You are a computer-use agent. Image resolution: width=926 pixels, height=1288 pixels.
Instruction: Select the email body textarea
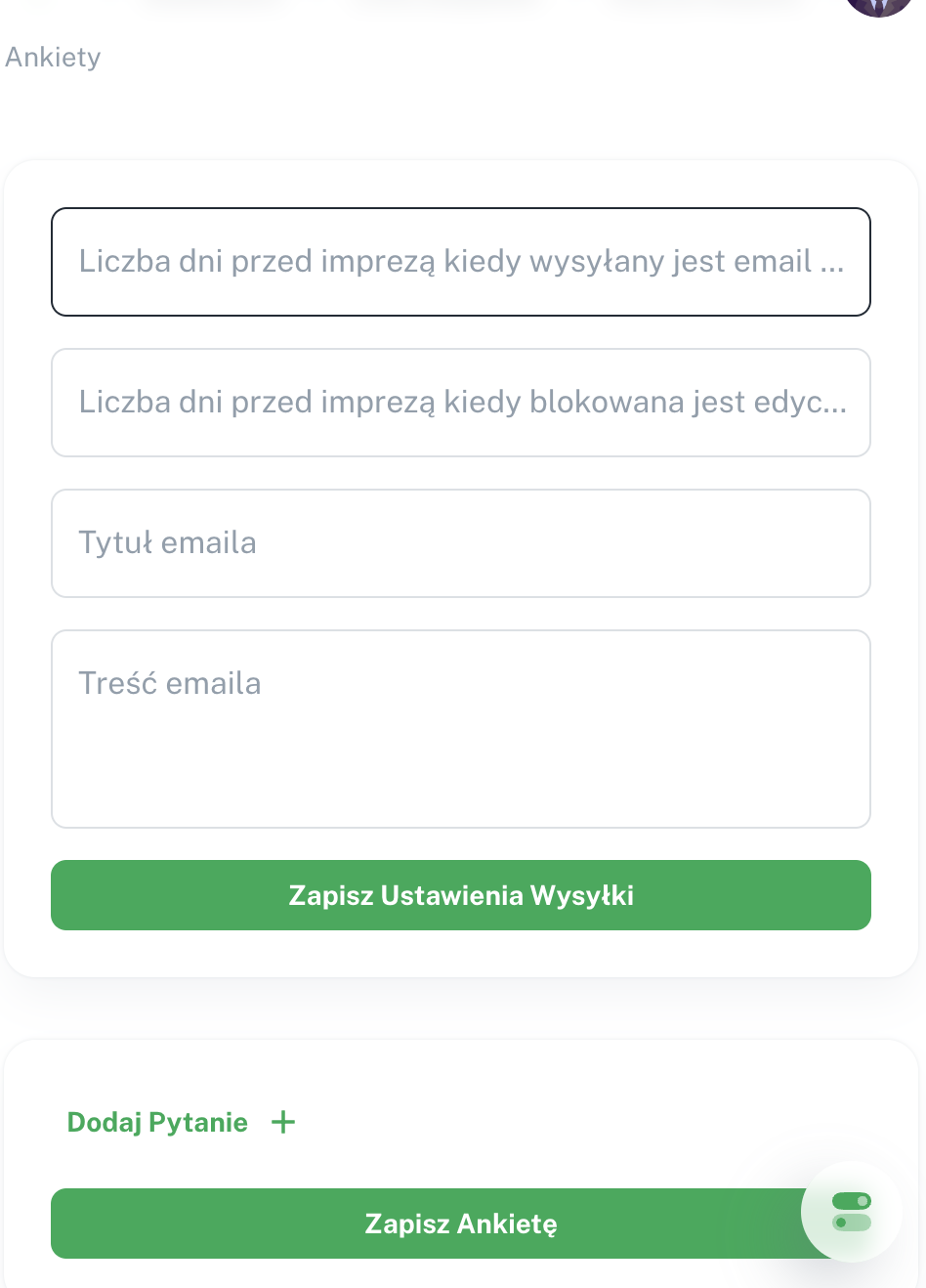461,729
